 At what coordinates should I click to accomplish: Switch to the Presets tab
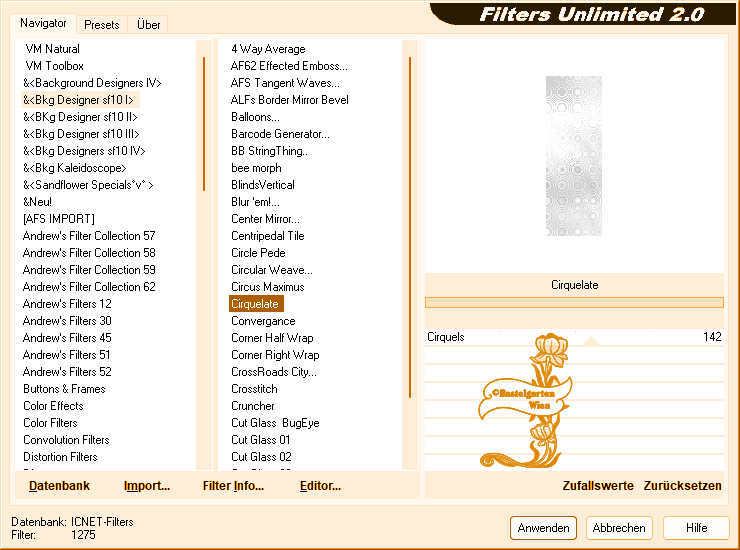pyautogui.click(x=101, y=25)
